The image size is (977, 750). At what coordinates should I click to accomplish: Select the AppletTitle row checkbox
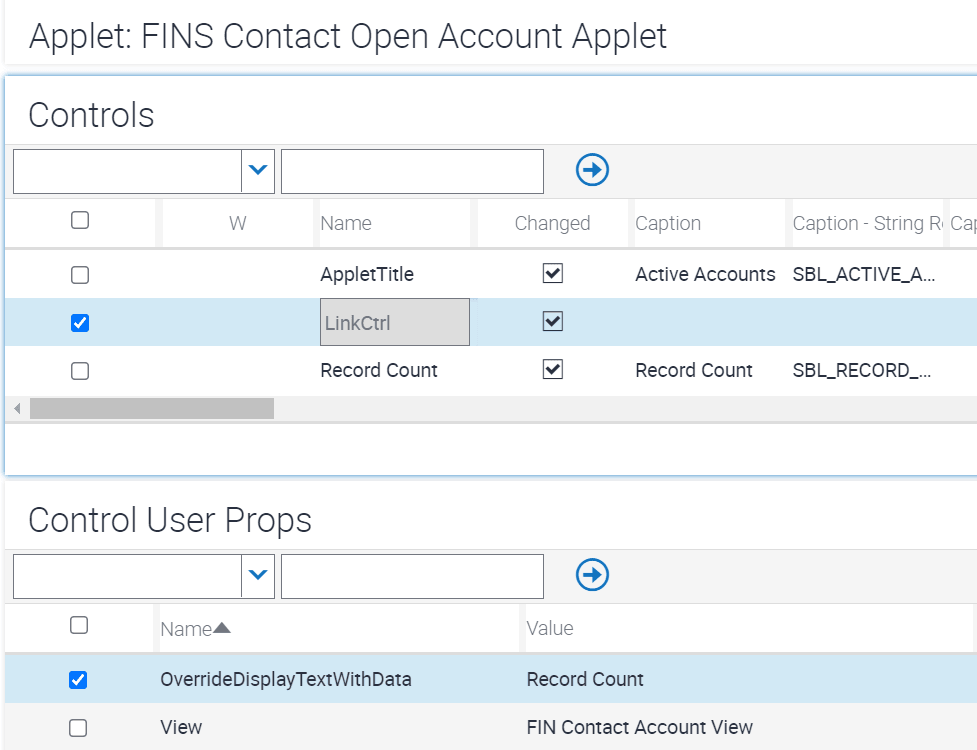tap(80, 275)
